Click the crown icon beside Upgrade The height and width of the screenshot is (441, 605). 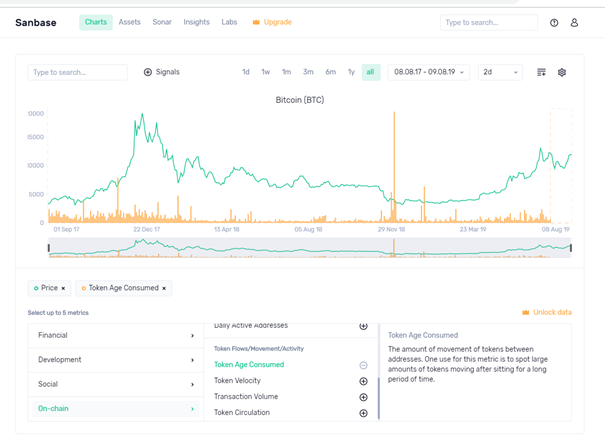pos(256,22)
